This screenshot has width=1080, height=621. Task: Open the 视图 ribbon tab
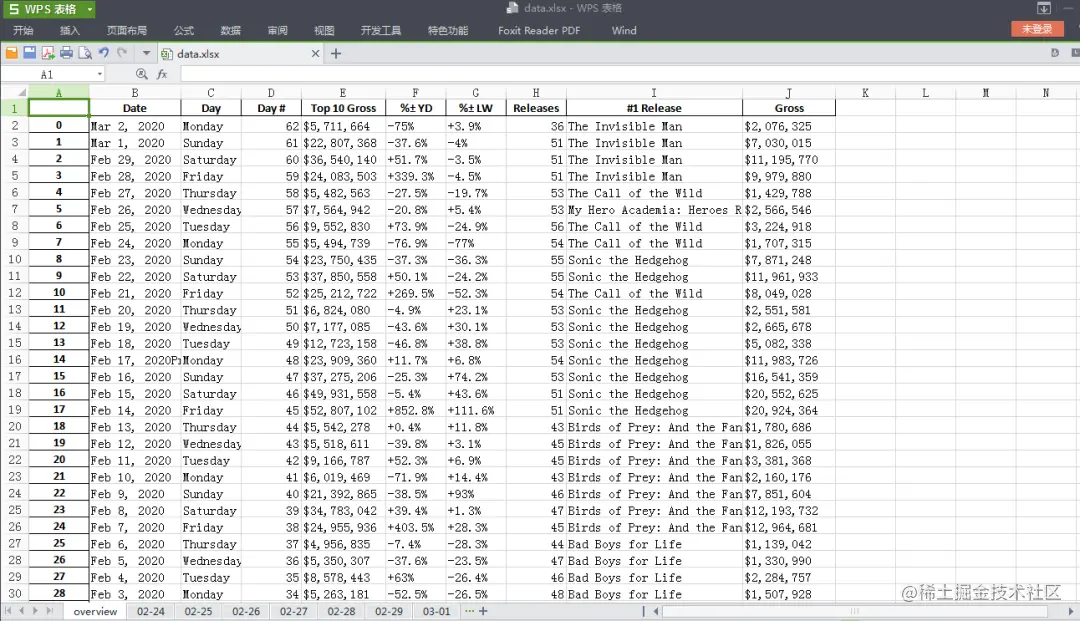coord(324,30)
